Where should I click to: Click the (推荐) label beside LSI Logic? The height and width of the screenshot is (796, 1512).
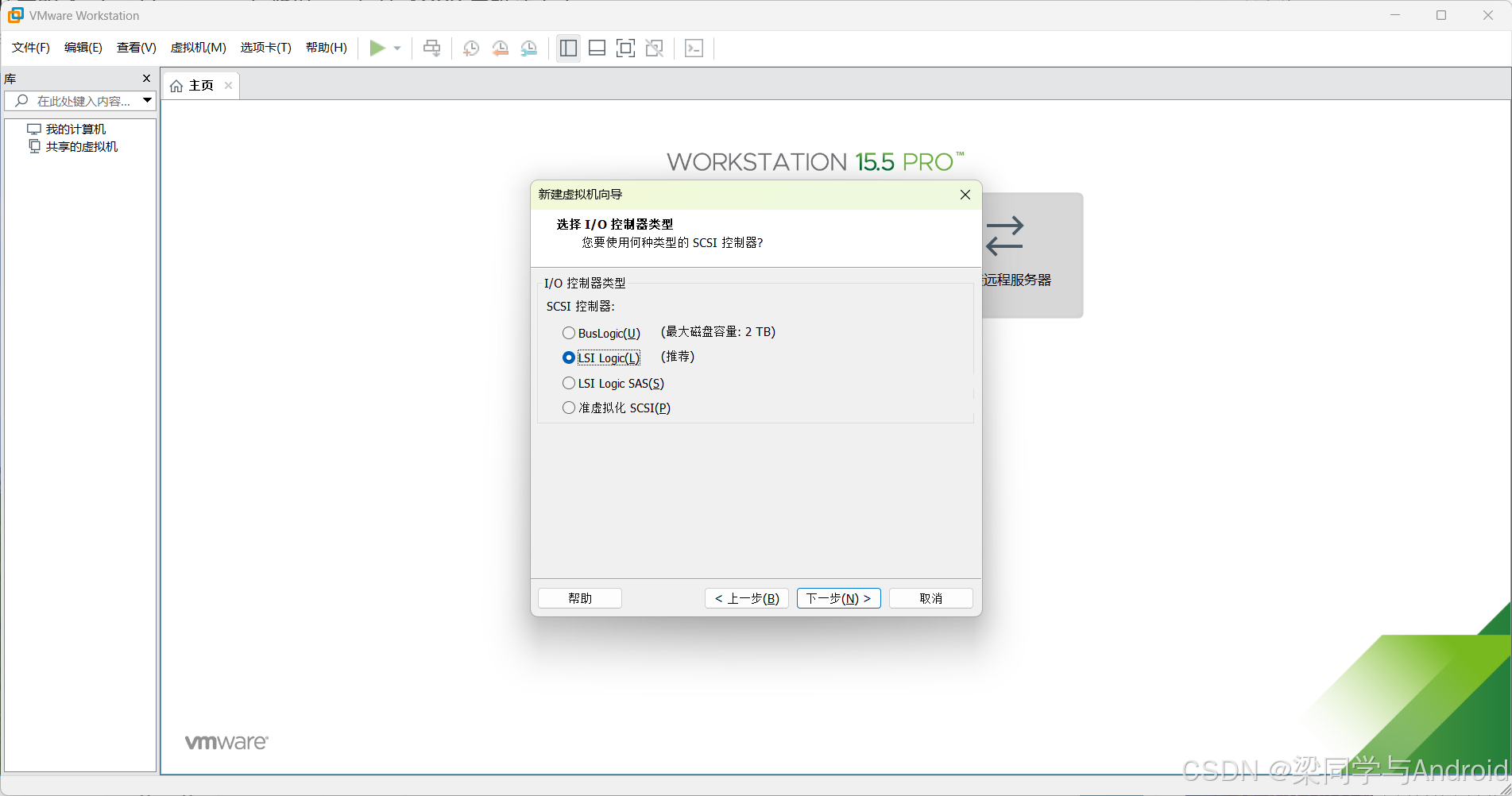678,357
